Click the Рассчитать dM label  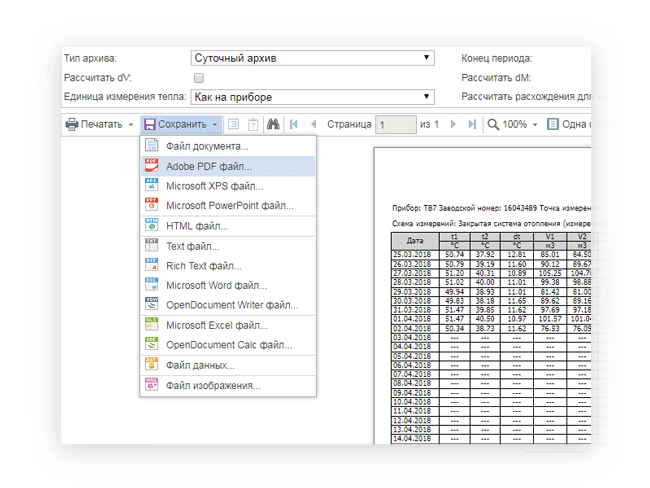point(496,78)
